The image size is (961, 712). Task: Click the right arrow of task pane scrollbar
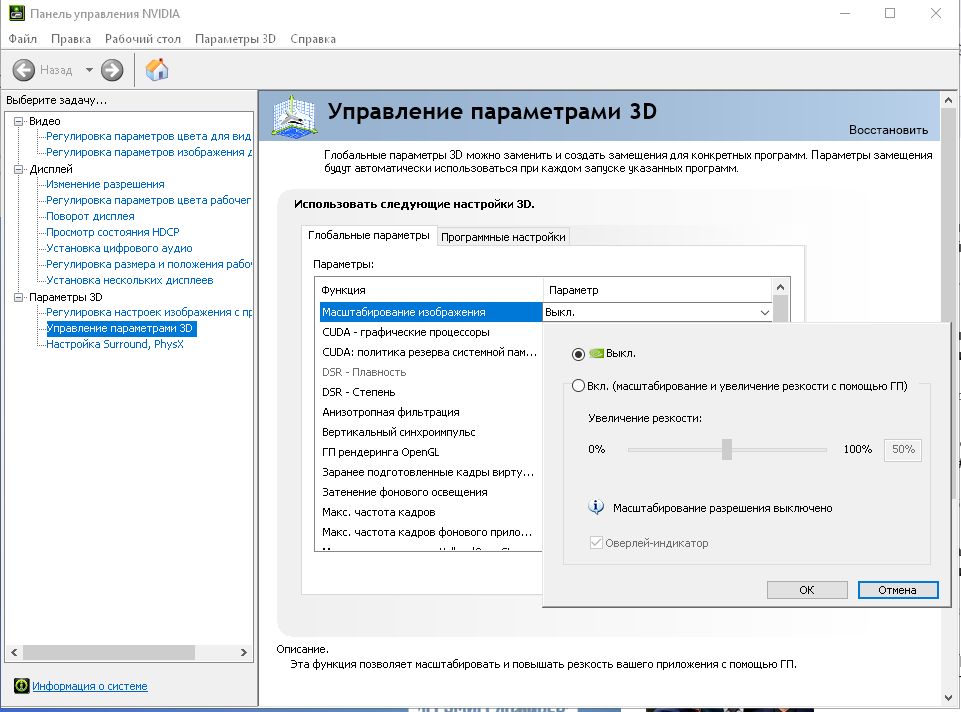tap(244, 653)
